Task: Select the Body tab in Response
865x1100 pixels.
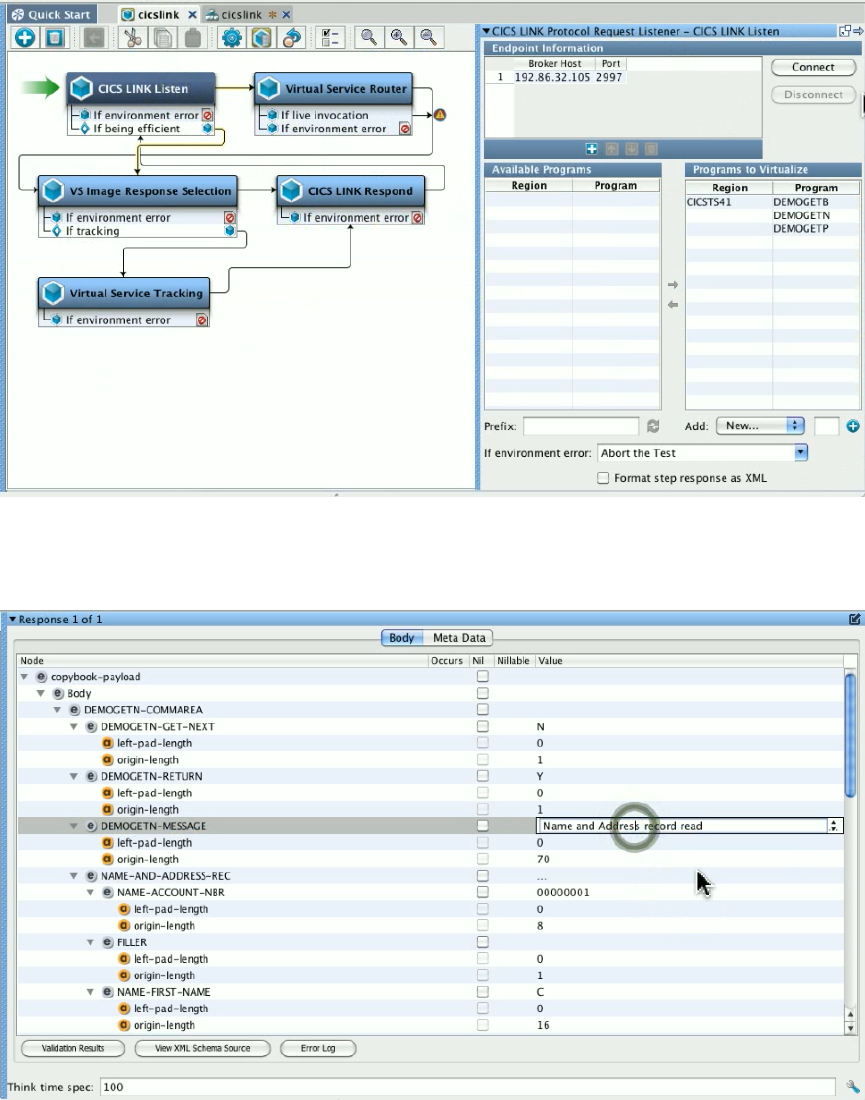Action: click(402, 638)
